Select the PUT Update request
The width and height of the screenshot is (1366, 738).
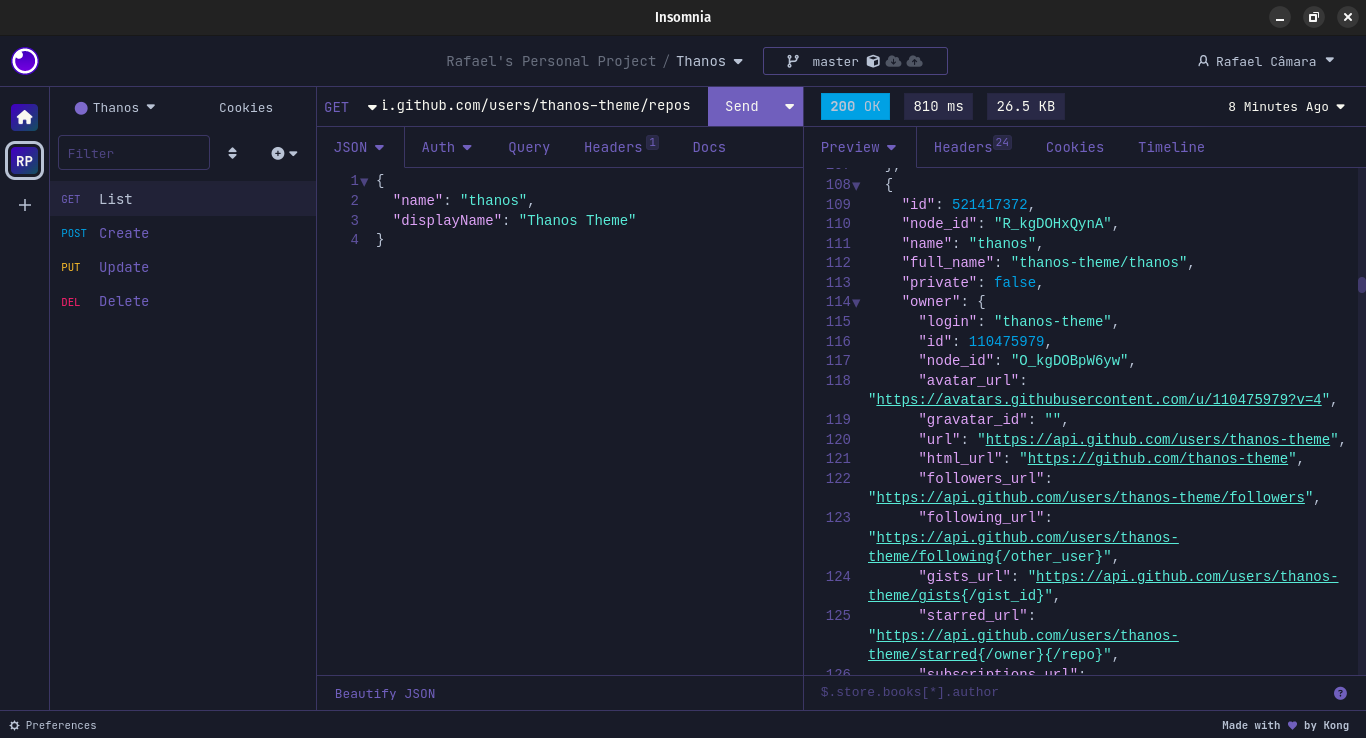[183, 267]
